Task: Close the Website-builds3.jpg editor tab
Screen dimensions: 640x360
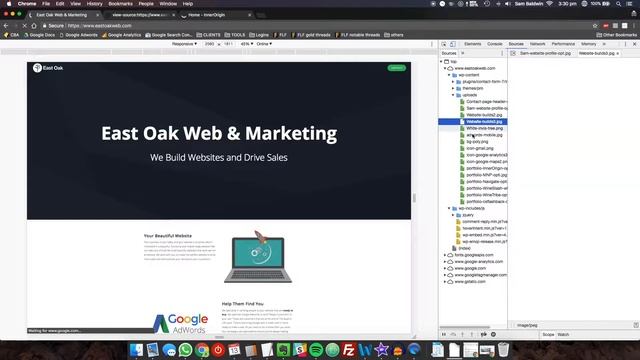Action: (618, 53)
